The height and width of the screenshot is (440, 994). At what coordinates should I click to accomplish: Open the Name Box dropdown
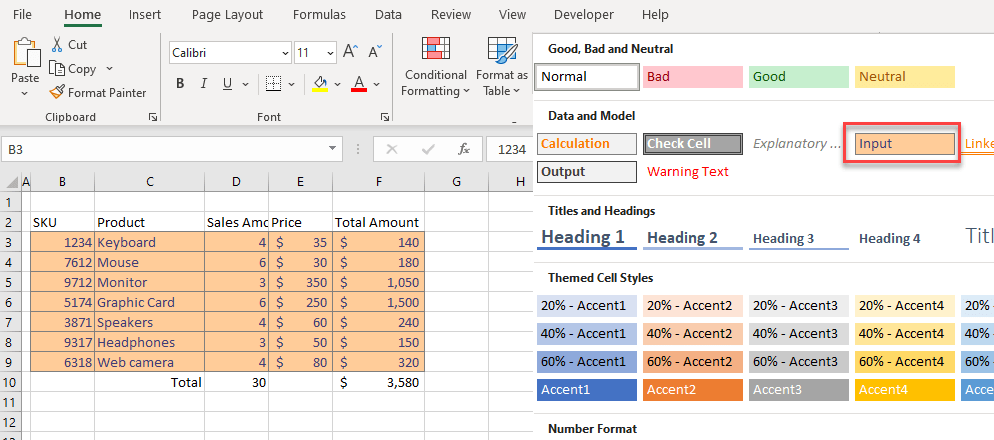tap(332, 149)
